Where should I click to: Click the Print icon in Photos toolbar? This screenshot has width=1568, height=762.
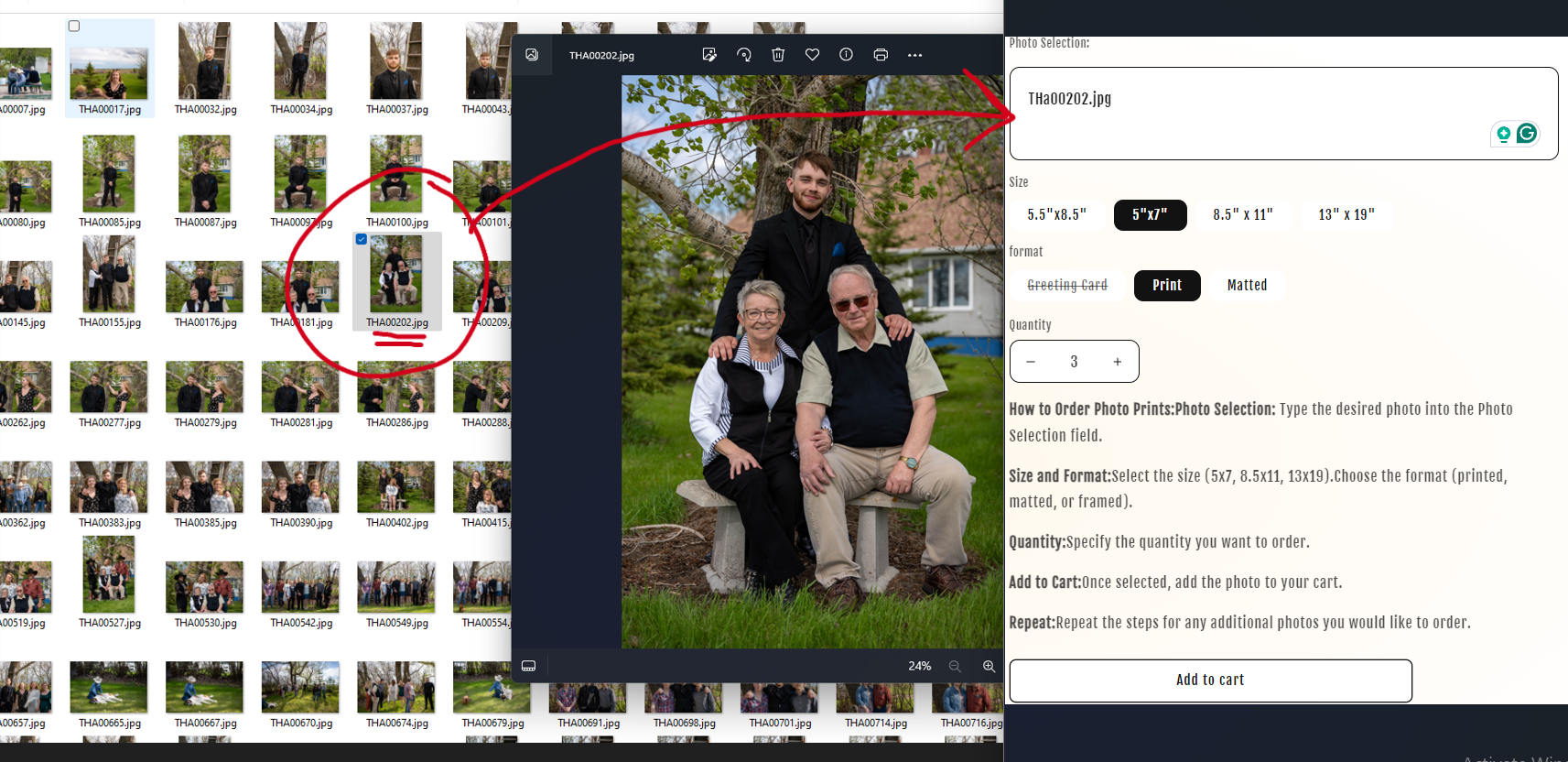click(x=881, y=55)
